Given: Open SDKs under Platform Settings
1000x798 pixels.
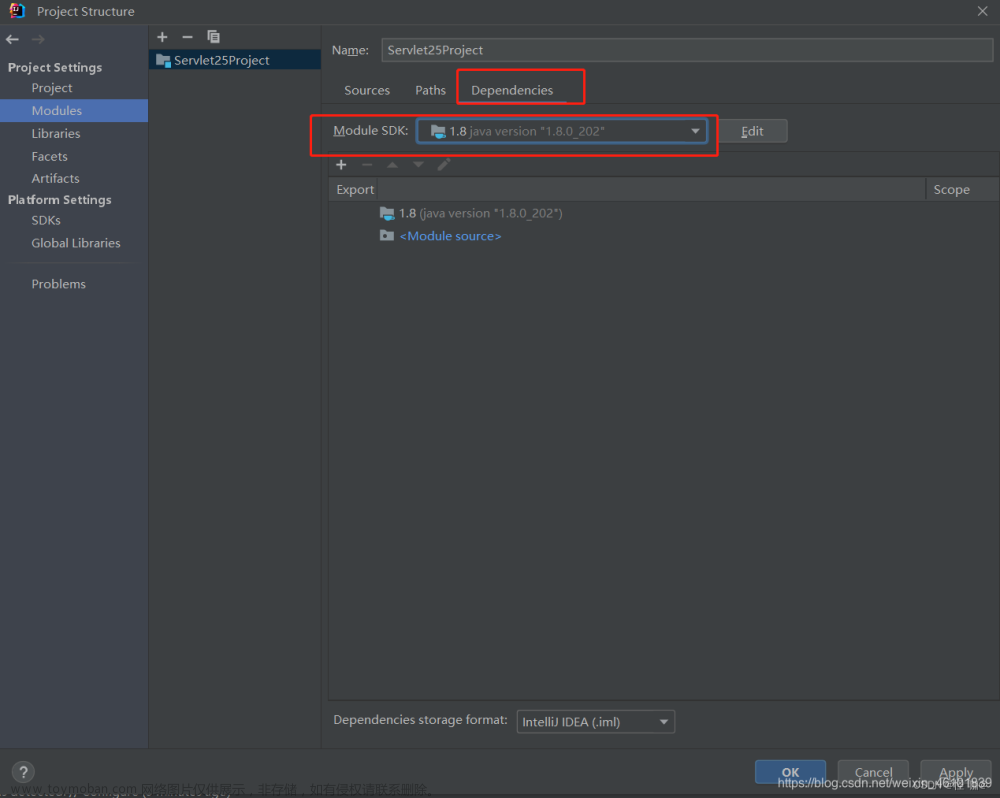Looking at the screenshot, I should tap(46, 220).
